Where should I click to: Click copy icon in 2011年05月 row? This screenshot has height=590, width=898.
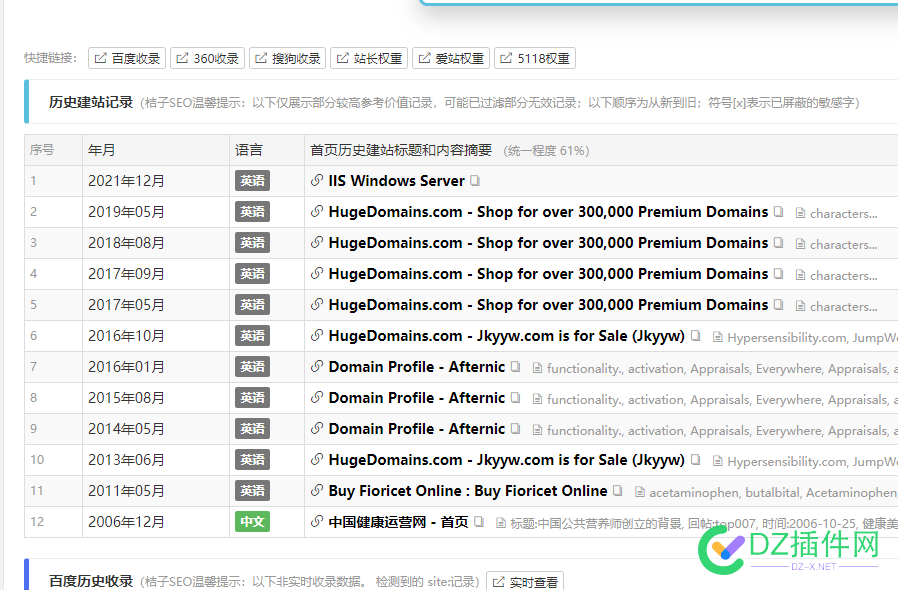[617, 490]
